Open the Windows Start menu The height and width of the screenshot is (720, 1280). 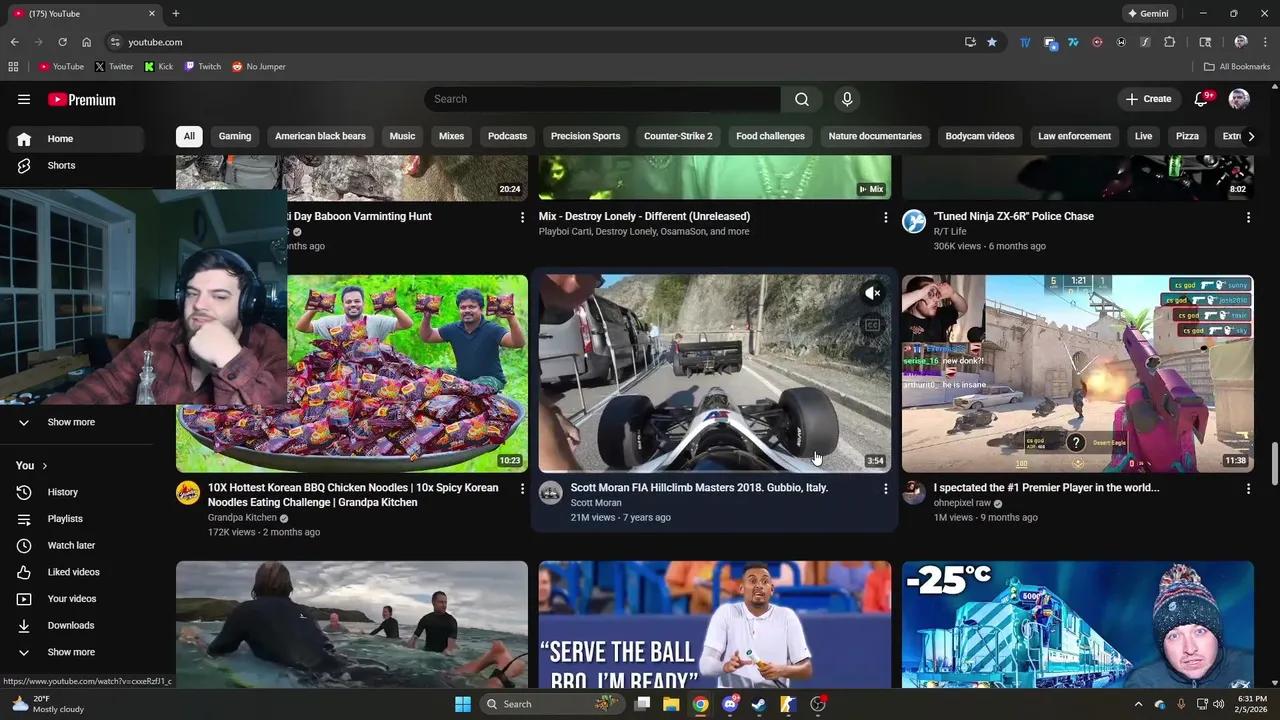point(463,704)
